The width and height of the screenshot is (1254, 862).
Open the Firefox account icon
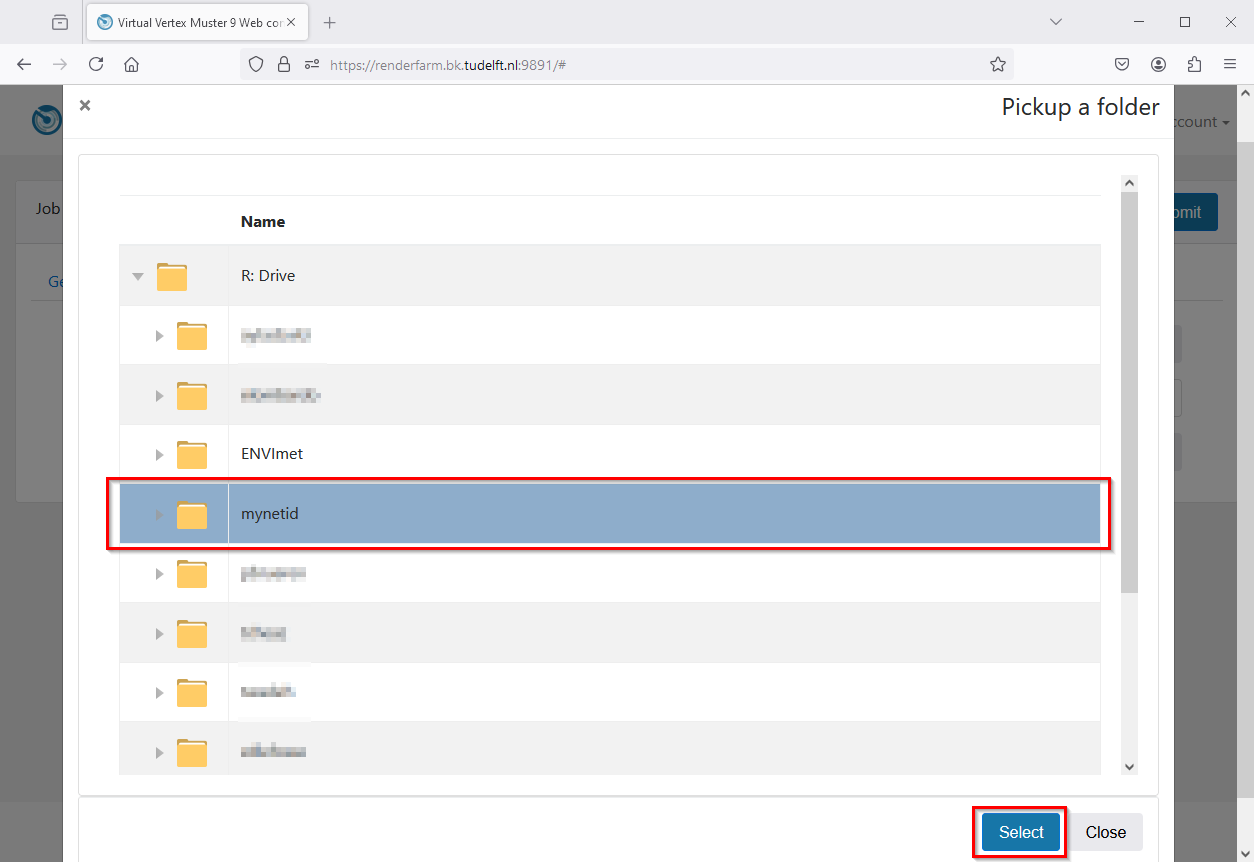1158,65
